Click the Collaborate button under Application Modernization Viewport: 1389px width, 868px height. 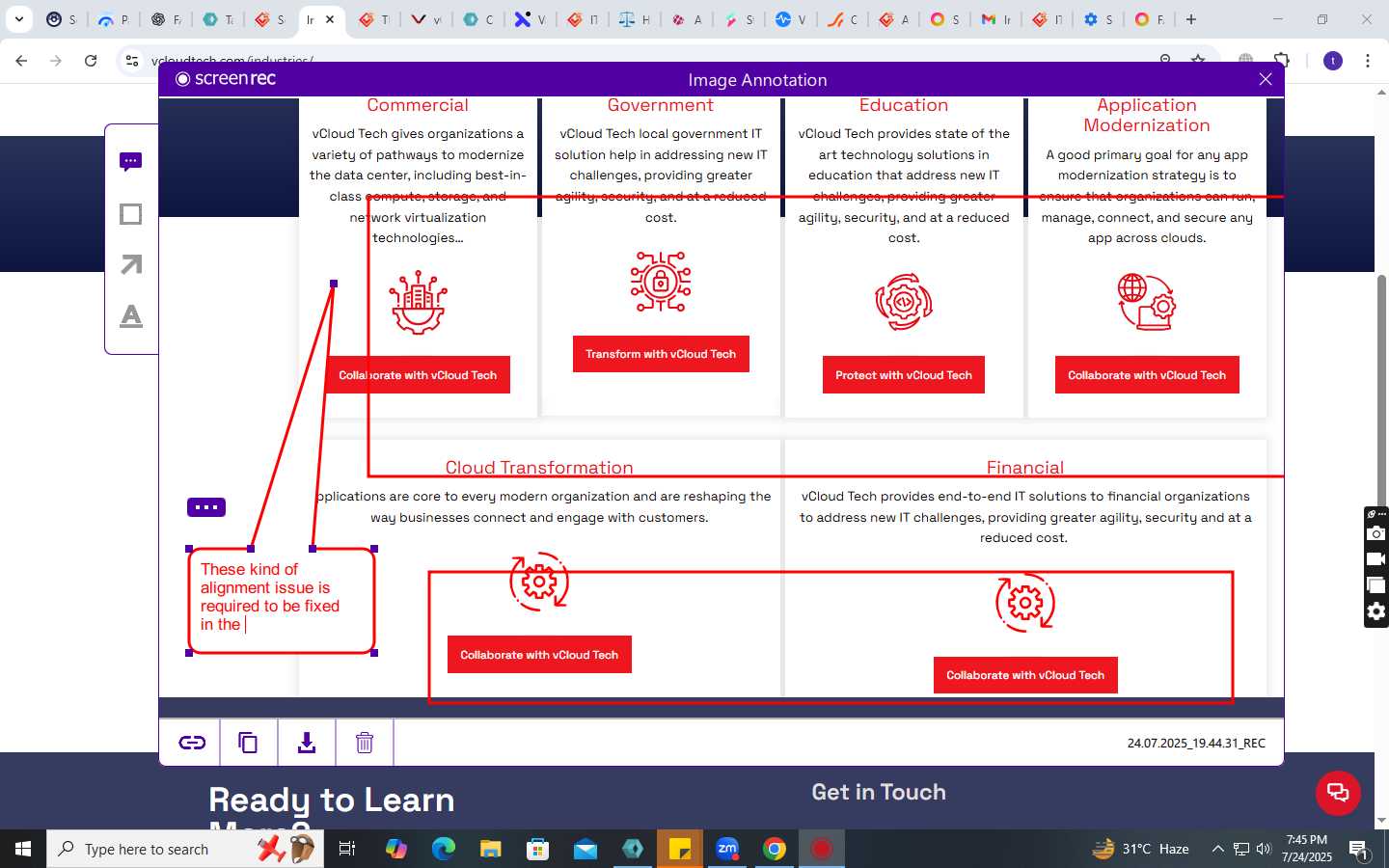(1147, 375)
